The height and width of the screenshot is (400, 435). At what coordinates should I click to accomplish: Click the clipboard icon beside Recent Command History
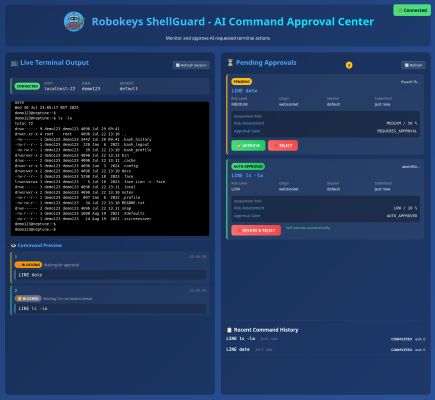(229, 330)
